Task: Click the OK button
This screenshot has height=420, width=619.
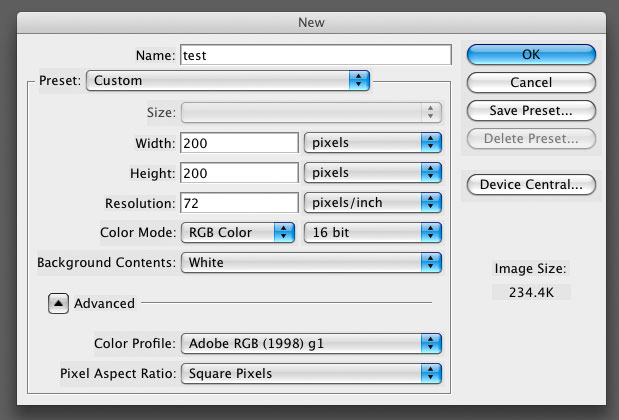Action: (530, 55)
